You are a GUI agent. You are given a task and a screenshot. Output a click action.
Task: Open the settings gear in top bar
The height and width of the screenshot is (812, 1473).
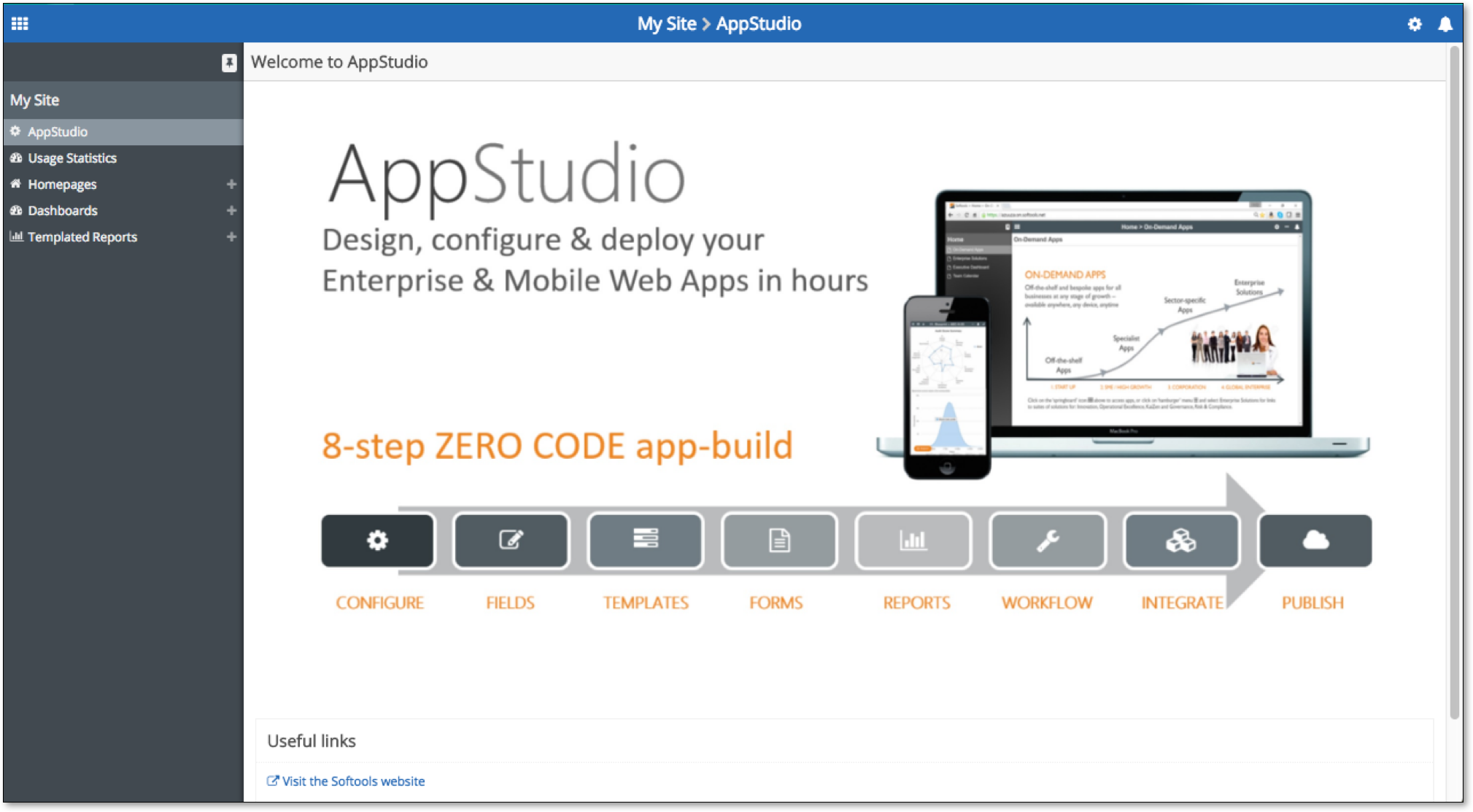pos(1414,24)
